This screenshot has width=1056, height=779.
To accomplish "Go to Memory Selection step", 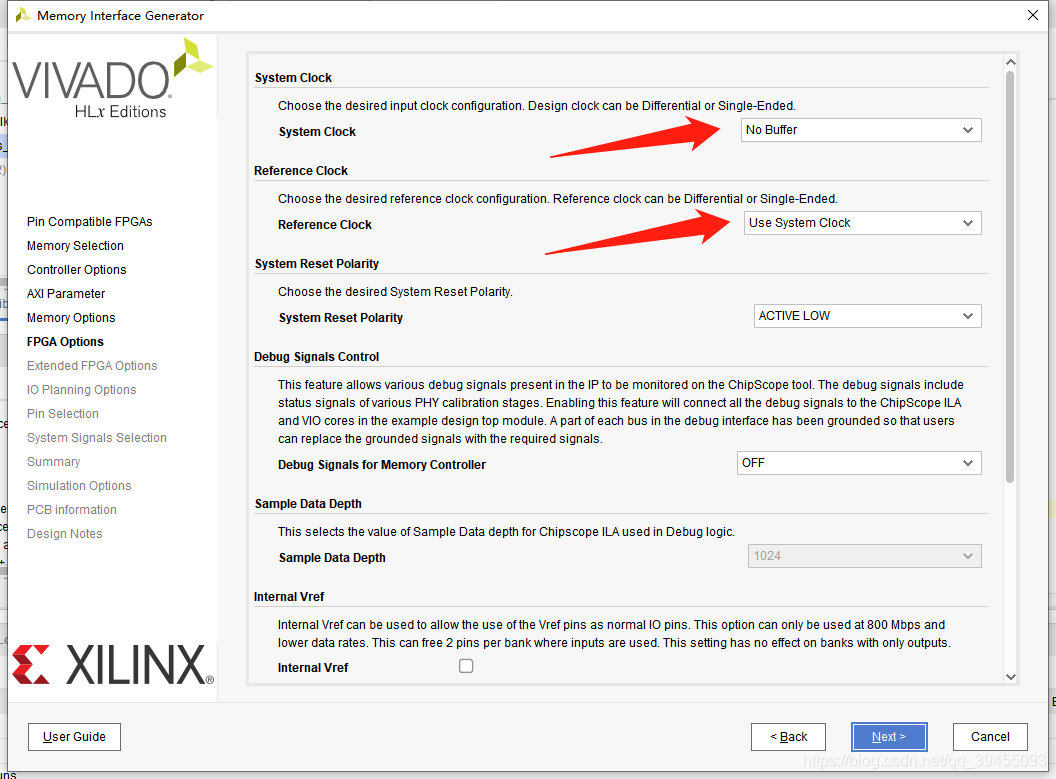I will [x=75, y=246].
